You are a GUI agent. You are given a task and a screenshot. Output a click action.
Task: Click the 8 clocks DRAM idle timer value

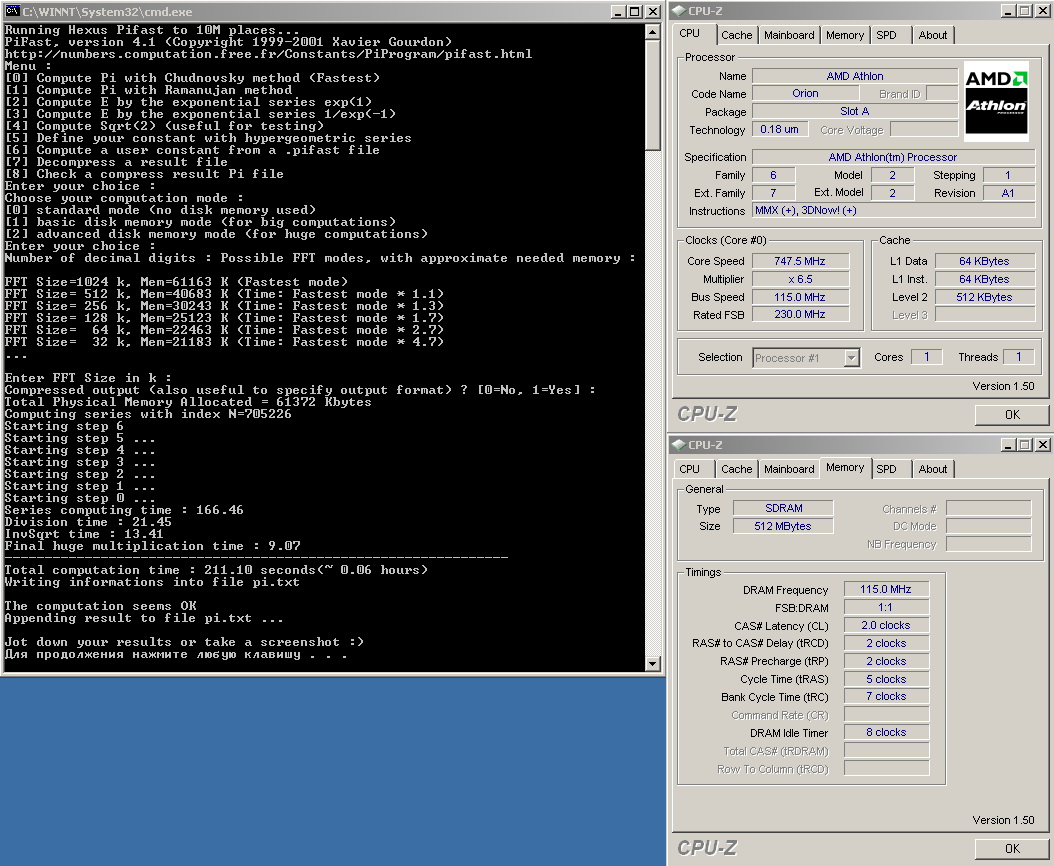[886, 732]
